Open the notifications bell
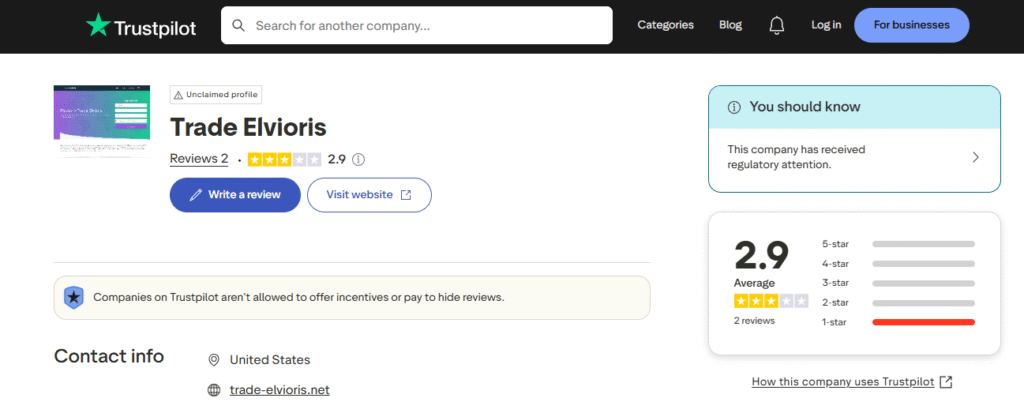Image resolution: width=1024 pixels, height=413 pixels. [x=776, y=26]
